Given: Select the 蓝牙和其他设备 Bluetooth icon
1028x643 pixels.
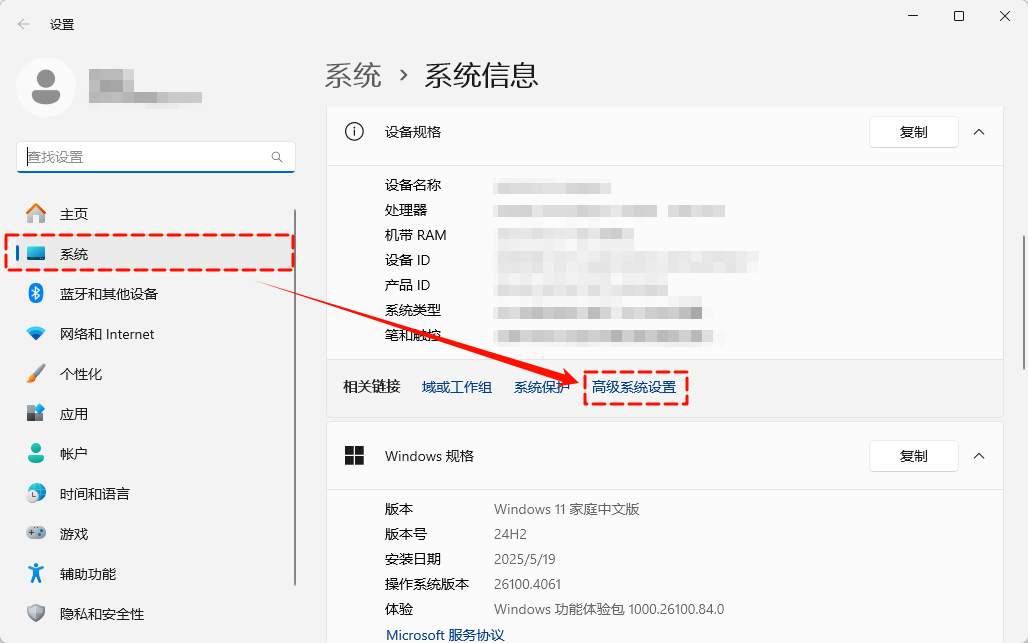Looking at the screenshot, I should click(x=36, y=294).
